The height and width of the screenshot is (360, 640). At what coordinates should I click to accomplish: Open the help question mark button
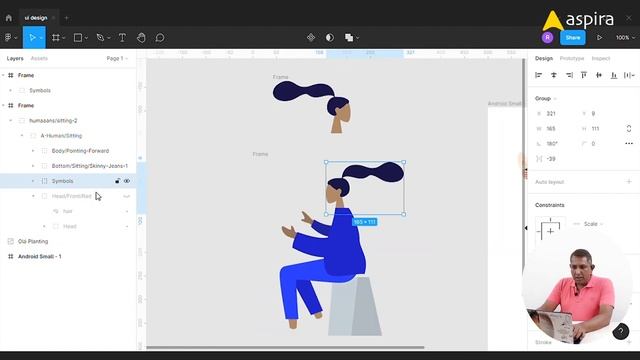coord(620,331)
